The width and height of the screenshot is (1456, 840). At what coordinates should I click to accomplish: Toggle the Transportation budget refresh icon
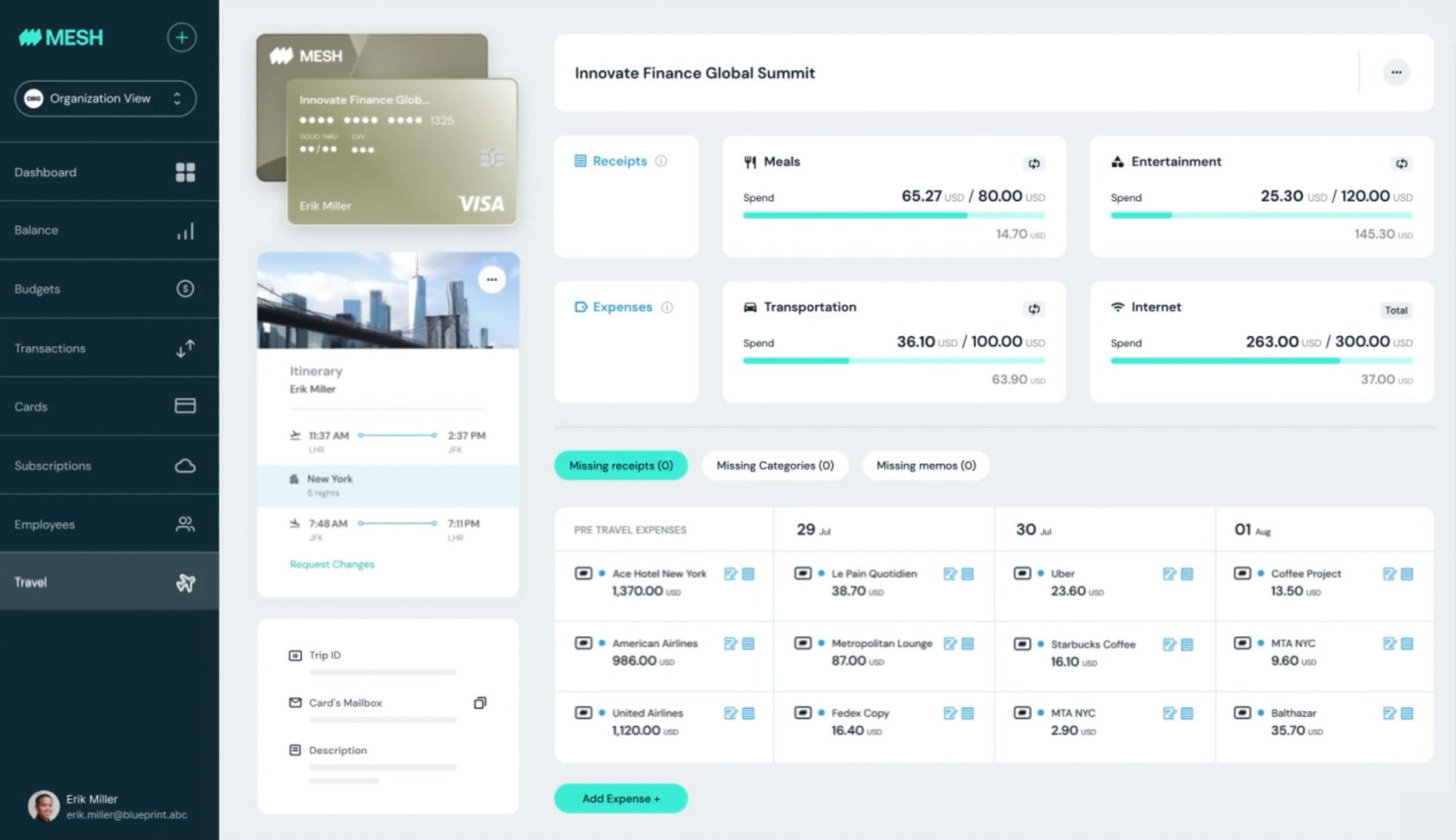click(x=1034, y=309)
